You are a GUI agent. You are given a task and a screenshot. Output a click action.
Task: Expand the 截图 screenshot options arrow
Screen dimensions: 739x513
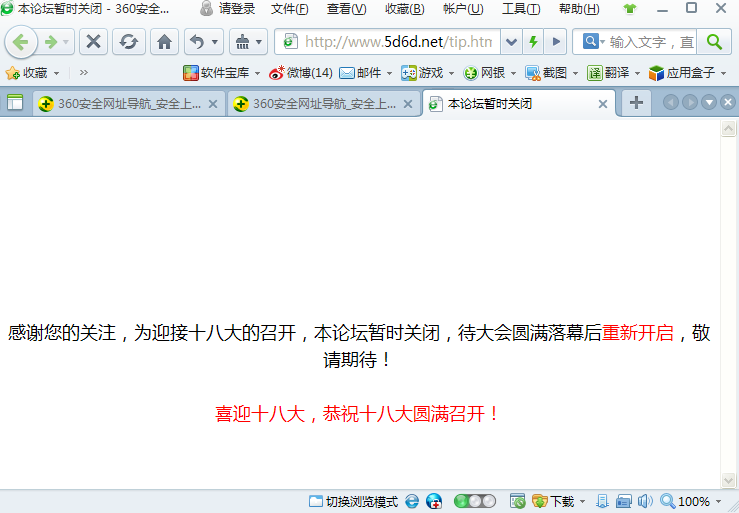click(x=575, y=73)
